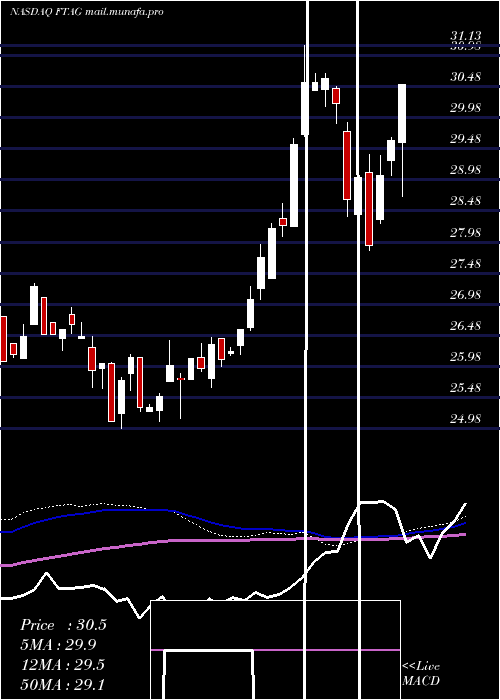The width and height of the screenshot is (500, 700).
Task: Select the 25.98 price axis label
Action: (466, 357)
